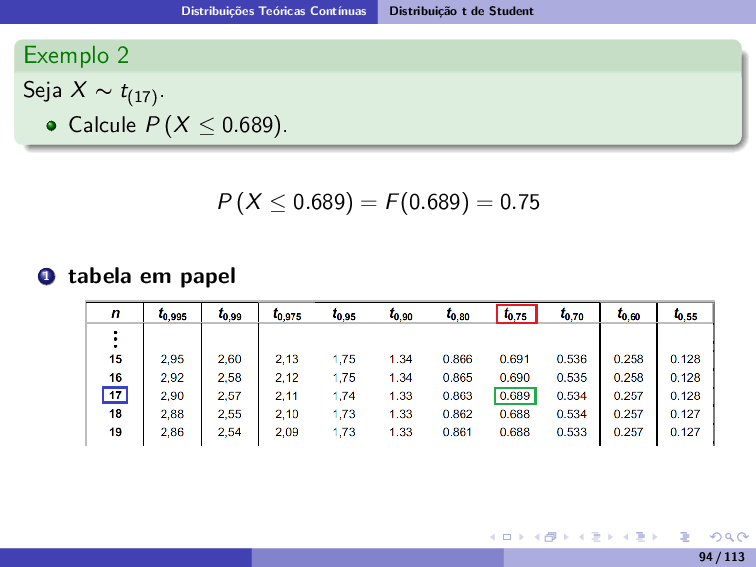Click value 0.866 in row 15

coord(458,359)
